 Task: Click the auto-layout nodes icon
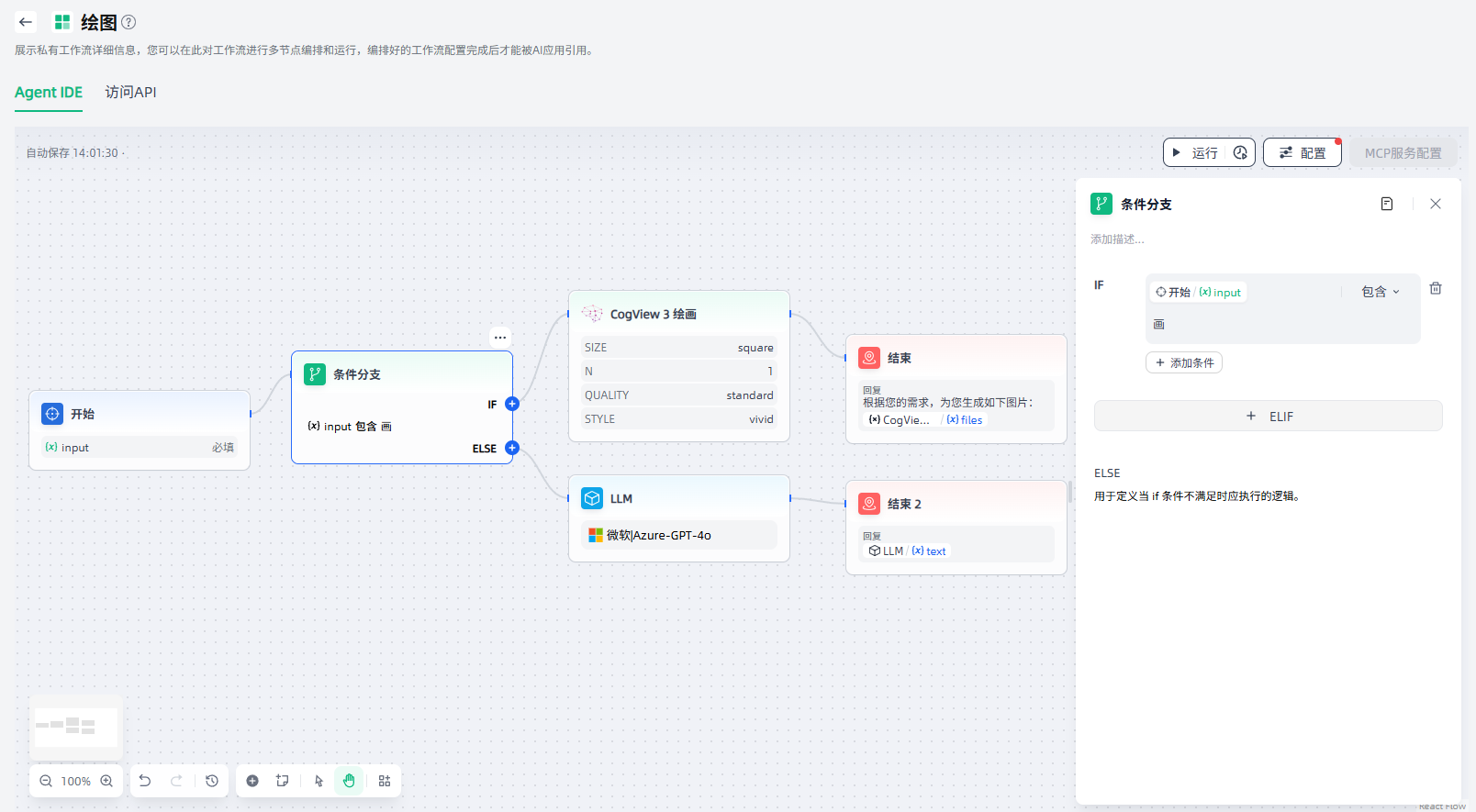click(x=385, y=781)
